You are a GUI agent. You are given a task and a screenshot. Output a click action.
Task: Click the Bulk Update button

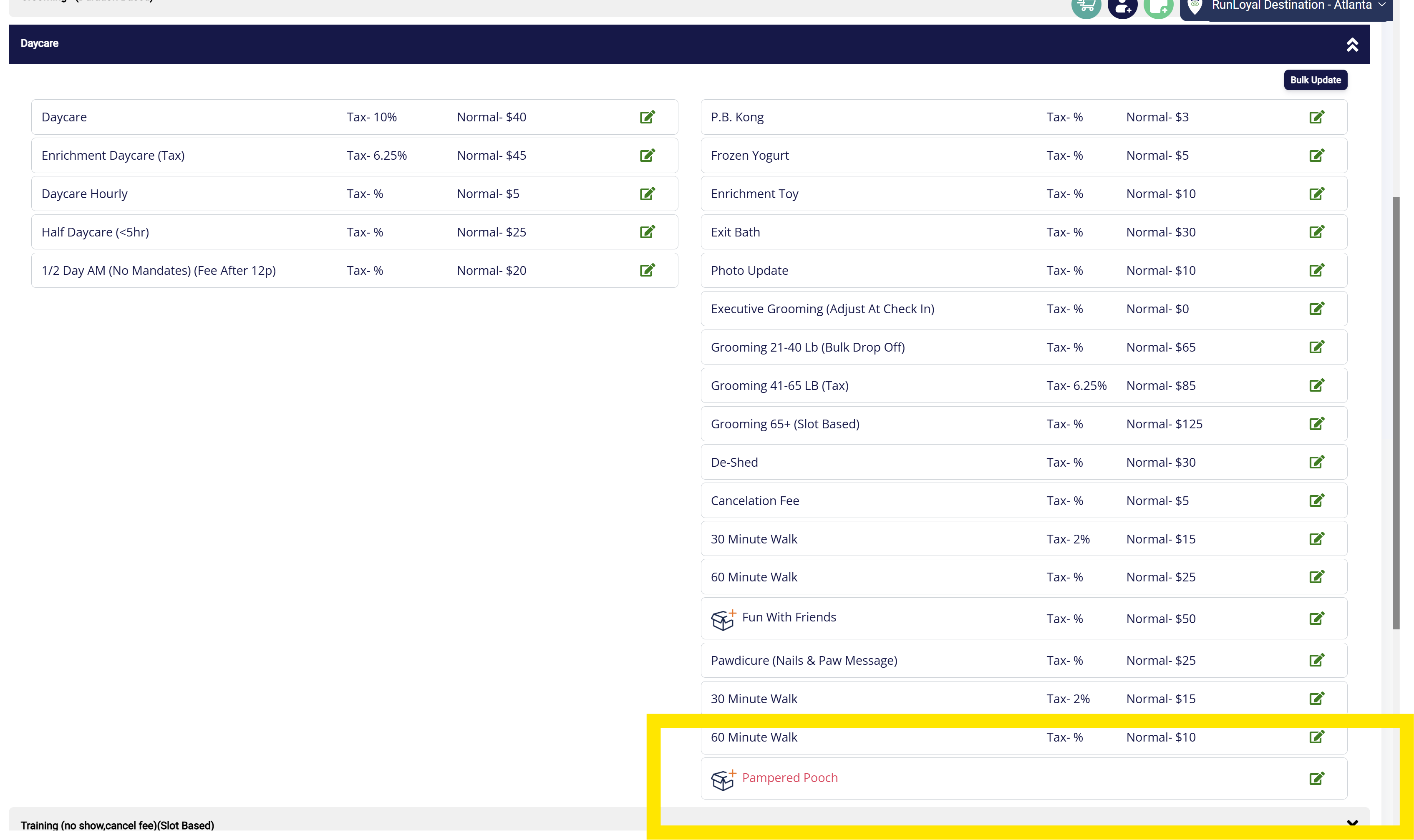pyautogui.click(x=1315, y=80)
